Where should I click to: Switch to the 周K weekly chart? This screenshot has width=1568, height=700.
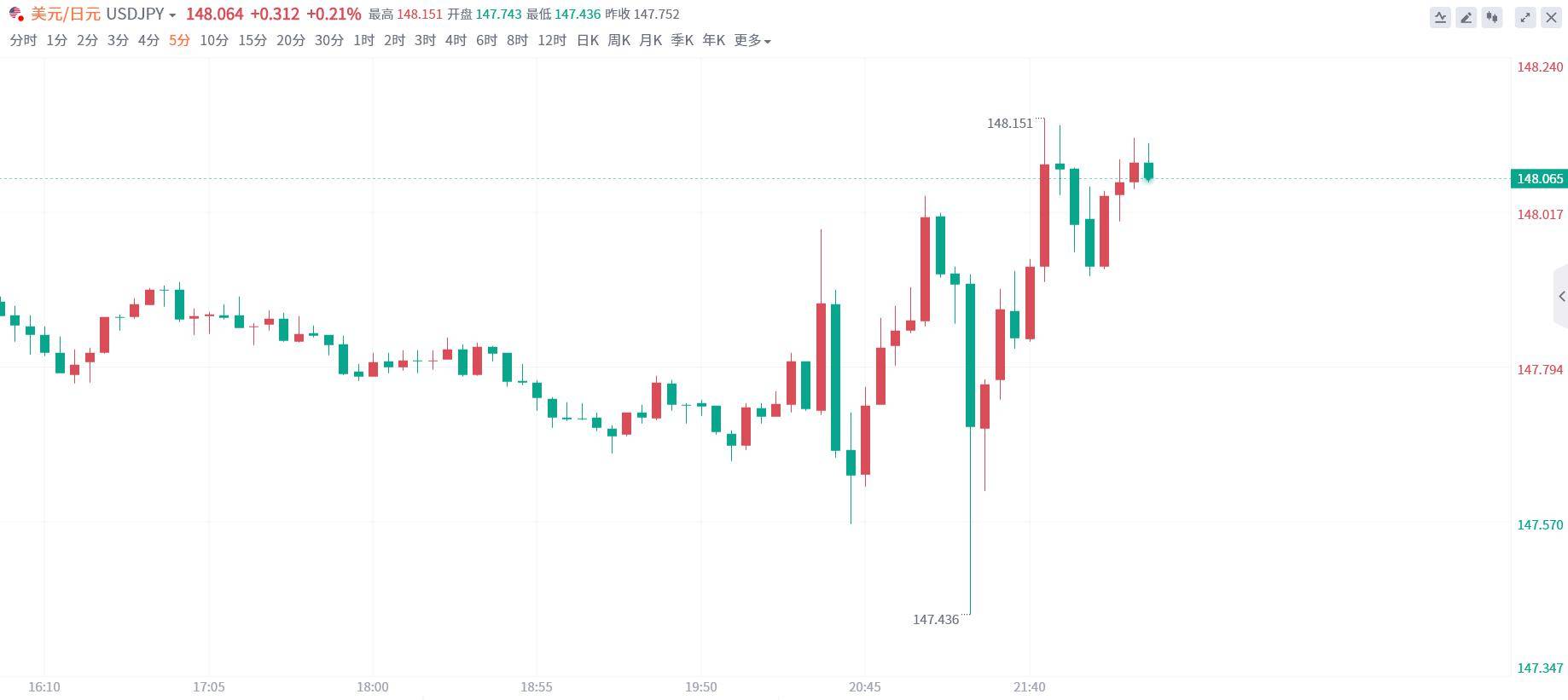pyautogui.click(x=618, y=40)
